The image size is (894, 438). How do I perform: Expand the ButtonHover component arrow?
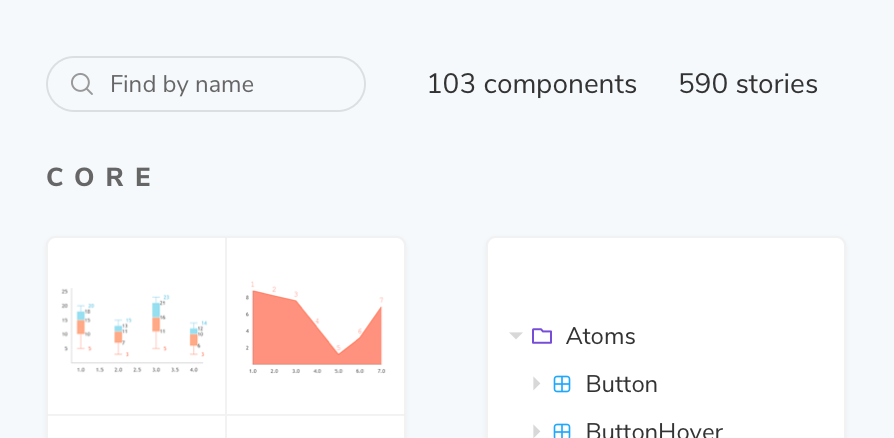coord(536,431)
